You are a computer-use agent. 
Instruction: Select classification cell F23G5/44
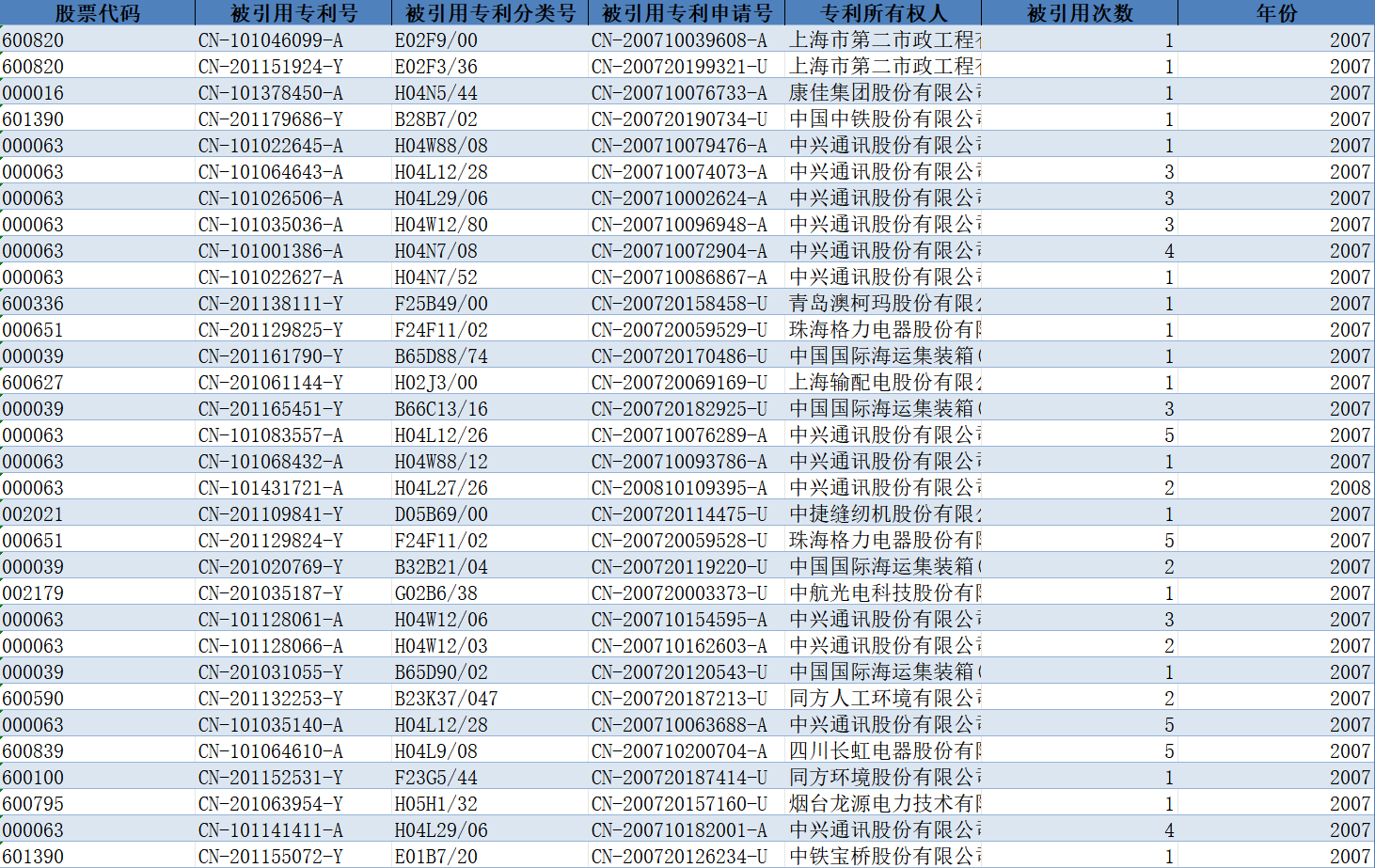pyautogui.click(x=490, y=778)
